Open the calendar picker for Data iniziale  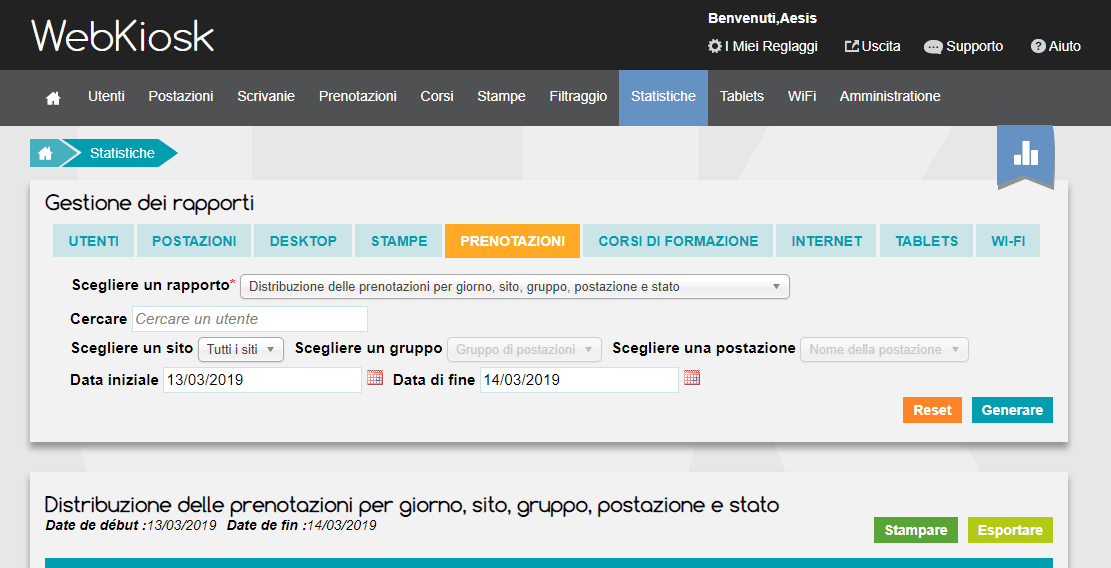(x=375, y=379)
